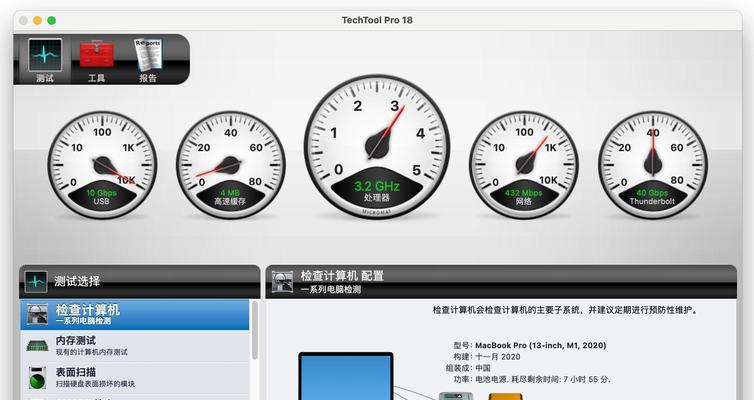Click the TechTool Pro 18 window title
This screenshot has width=754, height=400.
point(377,20)
